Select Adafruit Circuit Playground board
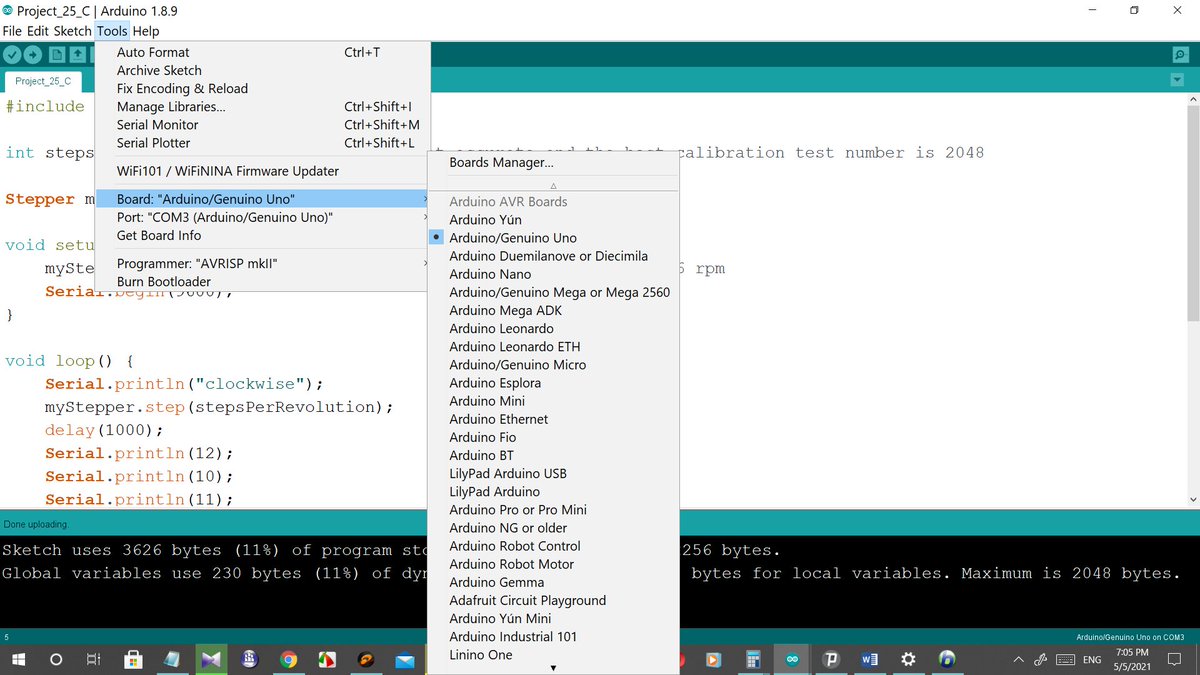 553,600
